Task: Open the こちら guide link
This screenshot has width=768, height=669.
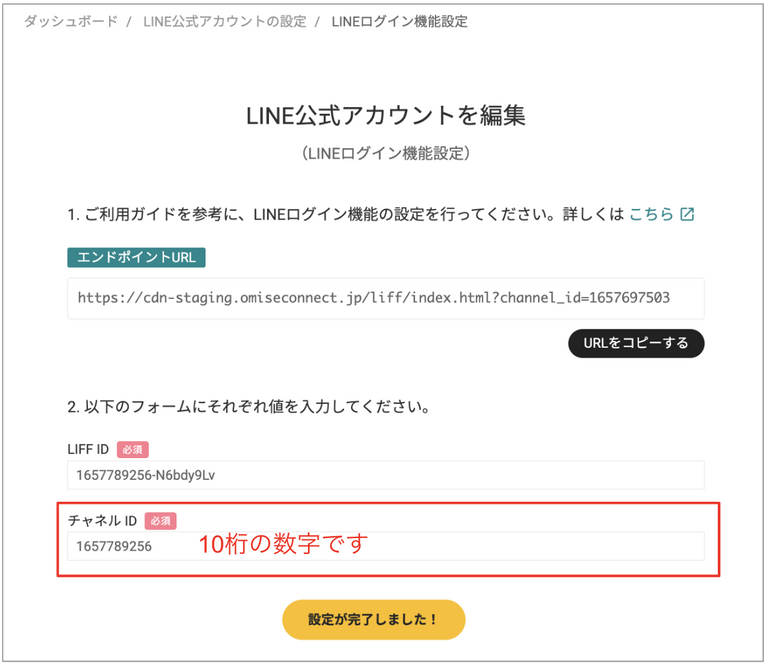Action: point(651,215)
